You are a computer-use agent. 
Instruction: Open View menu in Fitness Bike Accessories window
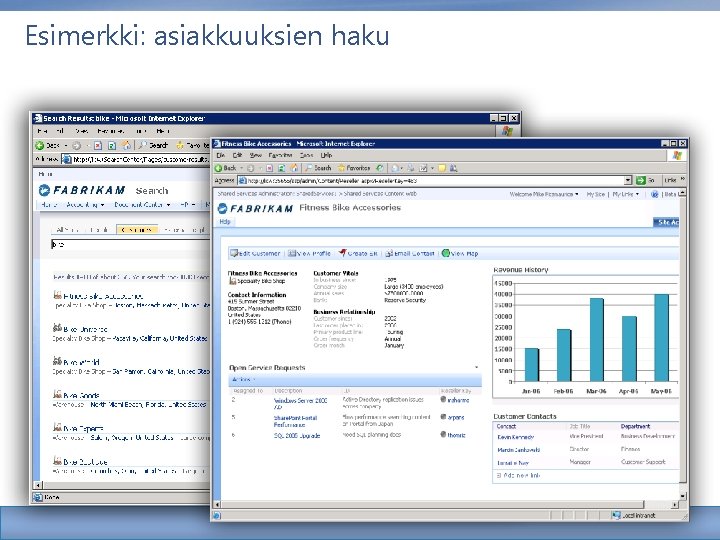pyautogui.click(x=256, y=155)
